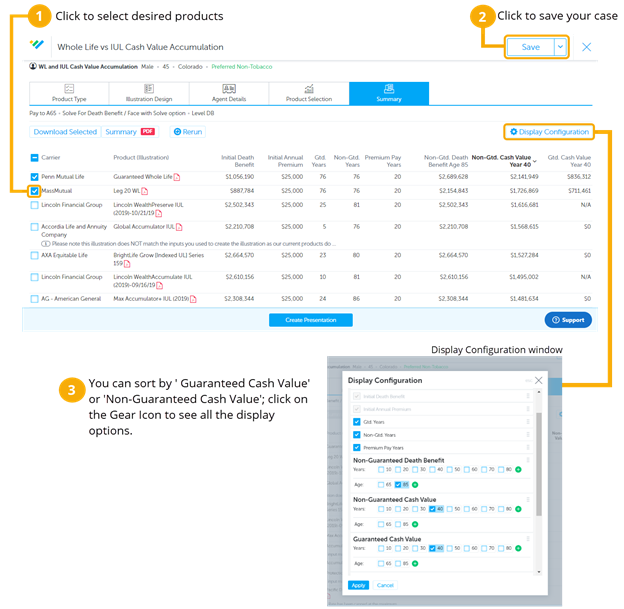Add custom year to Guaranteed Cash Value Years
This screenshot has height=609, width=624.
coord(518,548)
